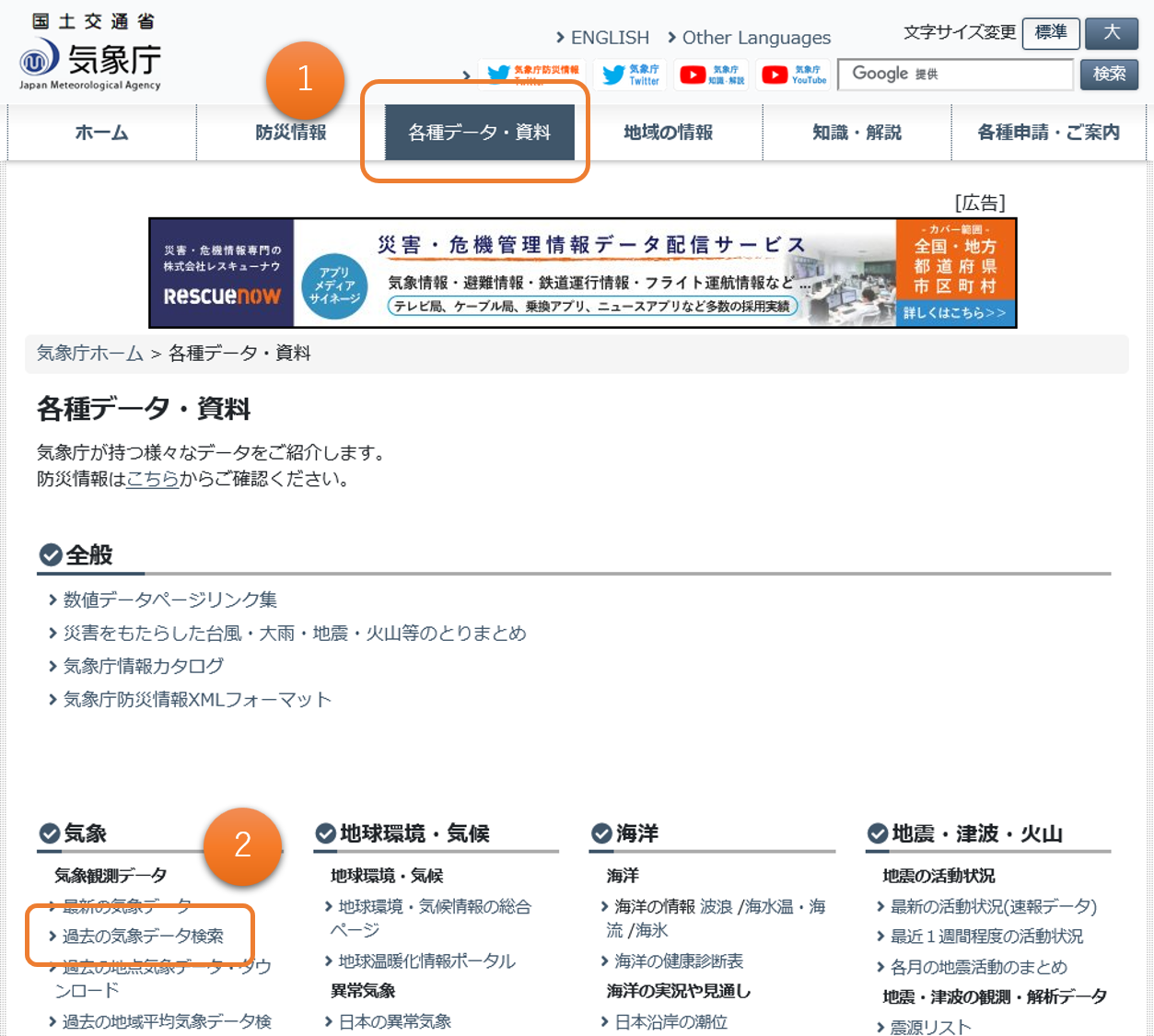1154x1036 pixels.
Task: Set text size to 標準
Action: coord(1050,33)
